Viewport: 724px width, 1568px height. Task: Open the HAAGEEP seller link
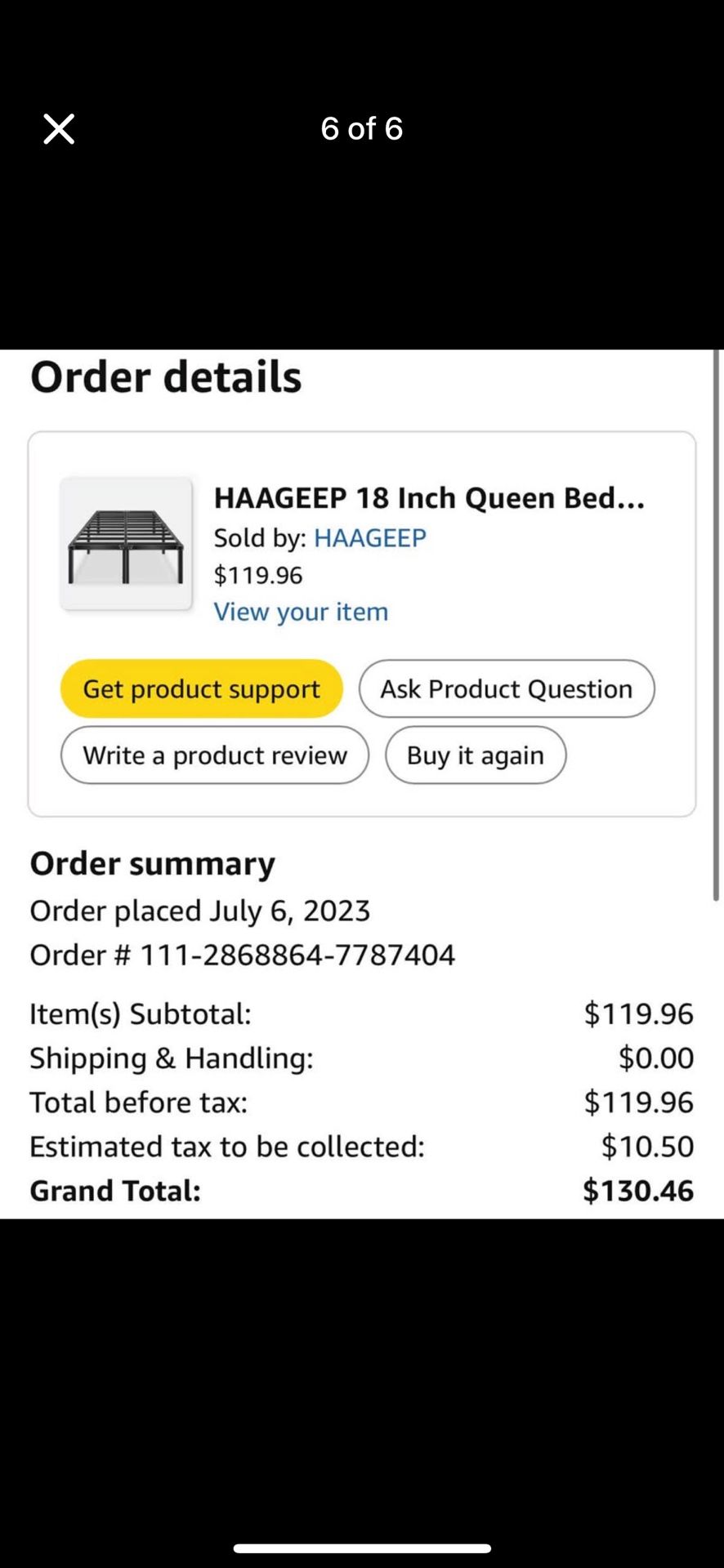(369, 538)
